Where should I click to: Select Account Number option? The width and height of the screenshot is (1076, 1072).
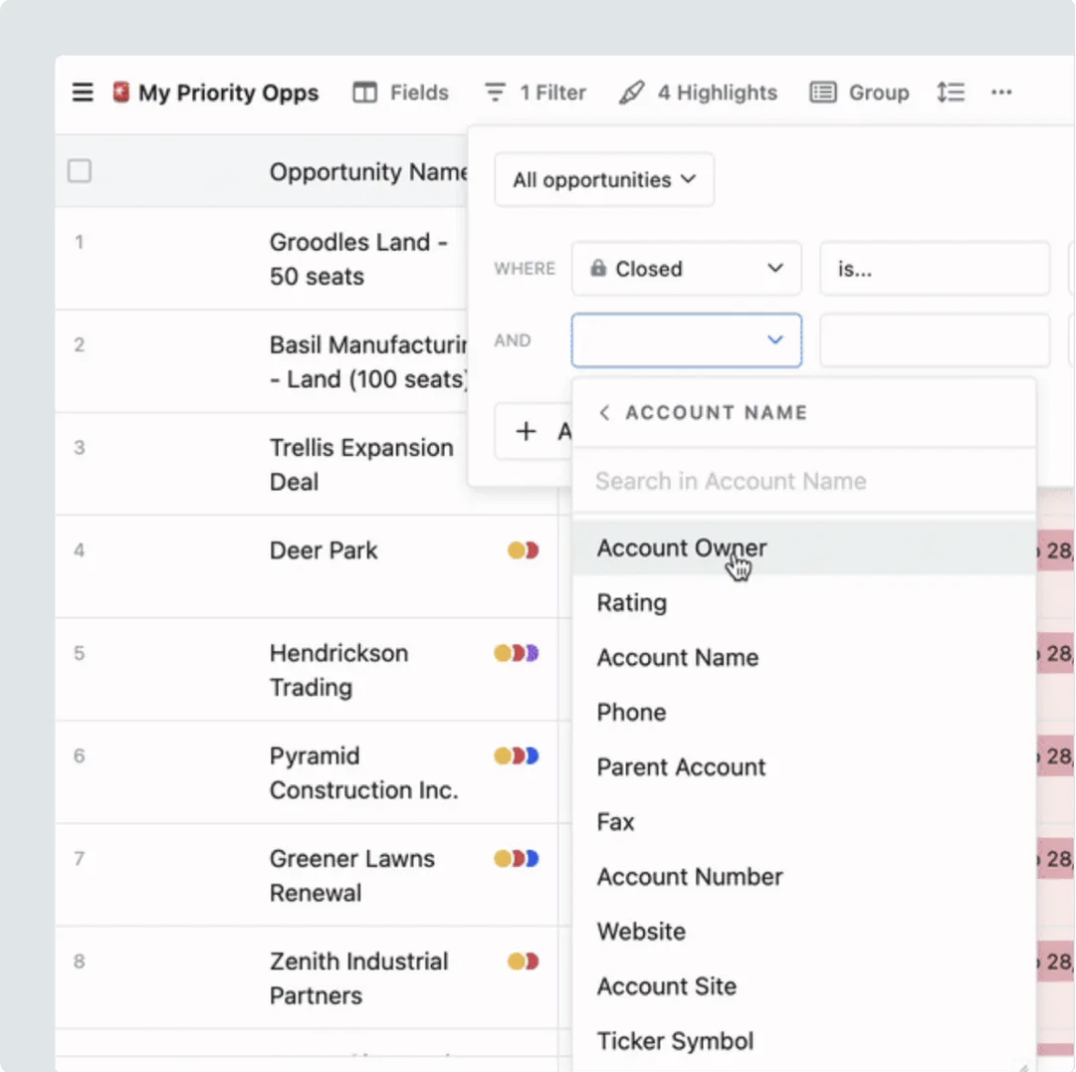pyautogui.click(x=804, y=876)
